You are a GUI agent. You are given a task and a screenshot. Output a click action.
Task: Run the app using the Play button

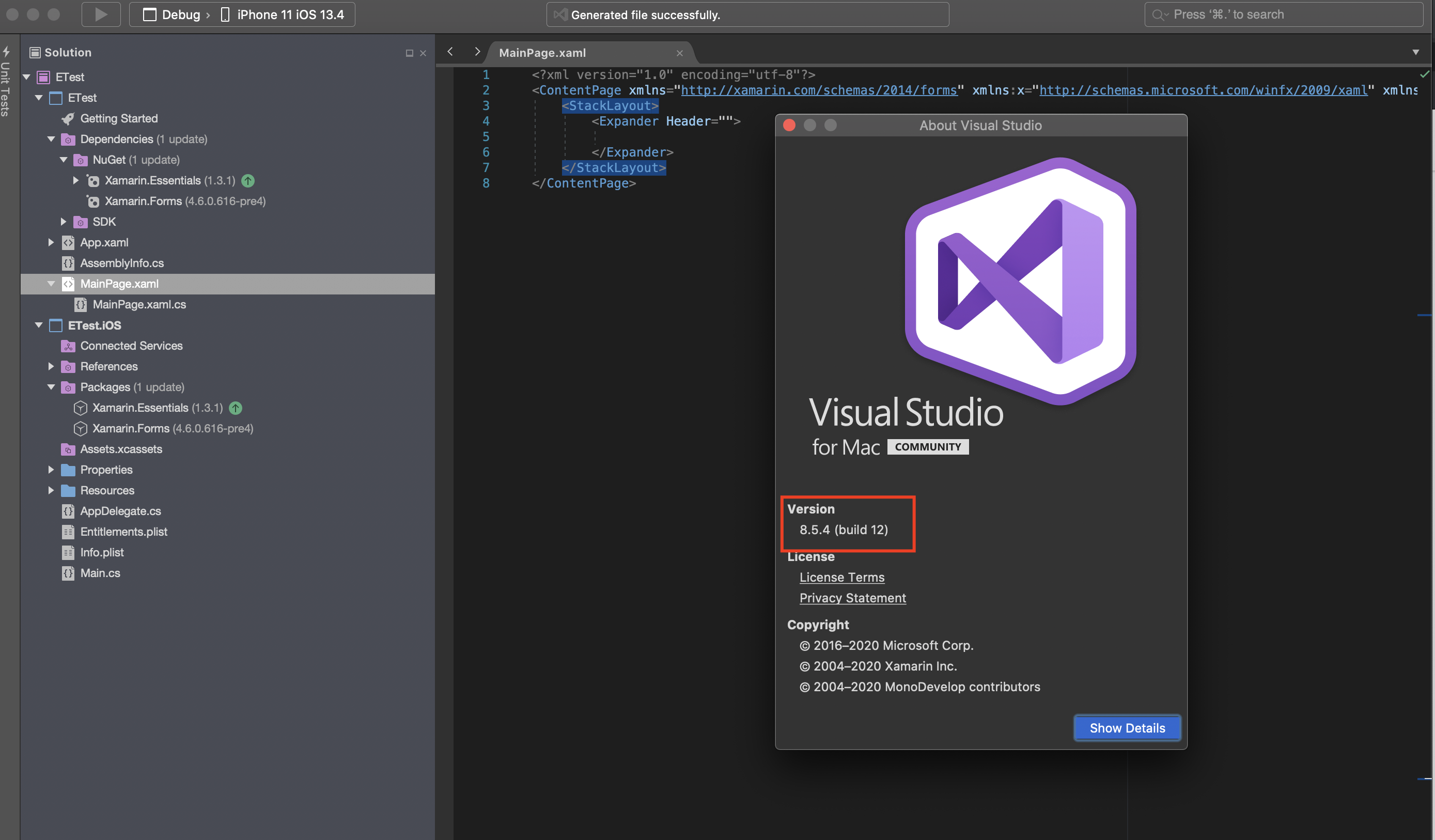101,13
